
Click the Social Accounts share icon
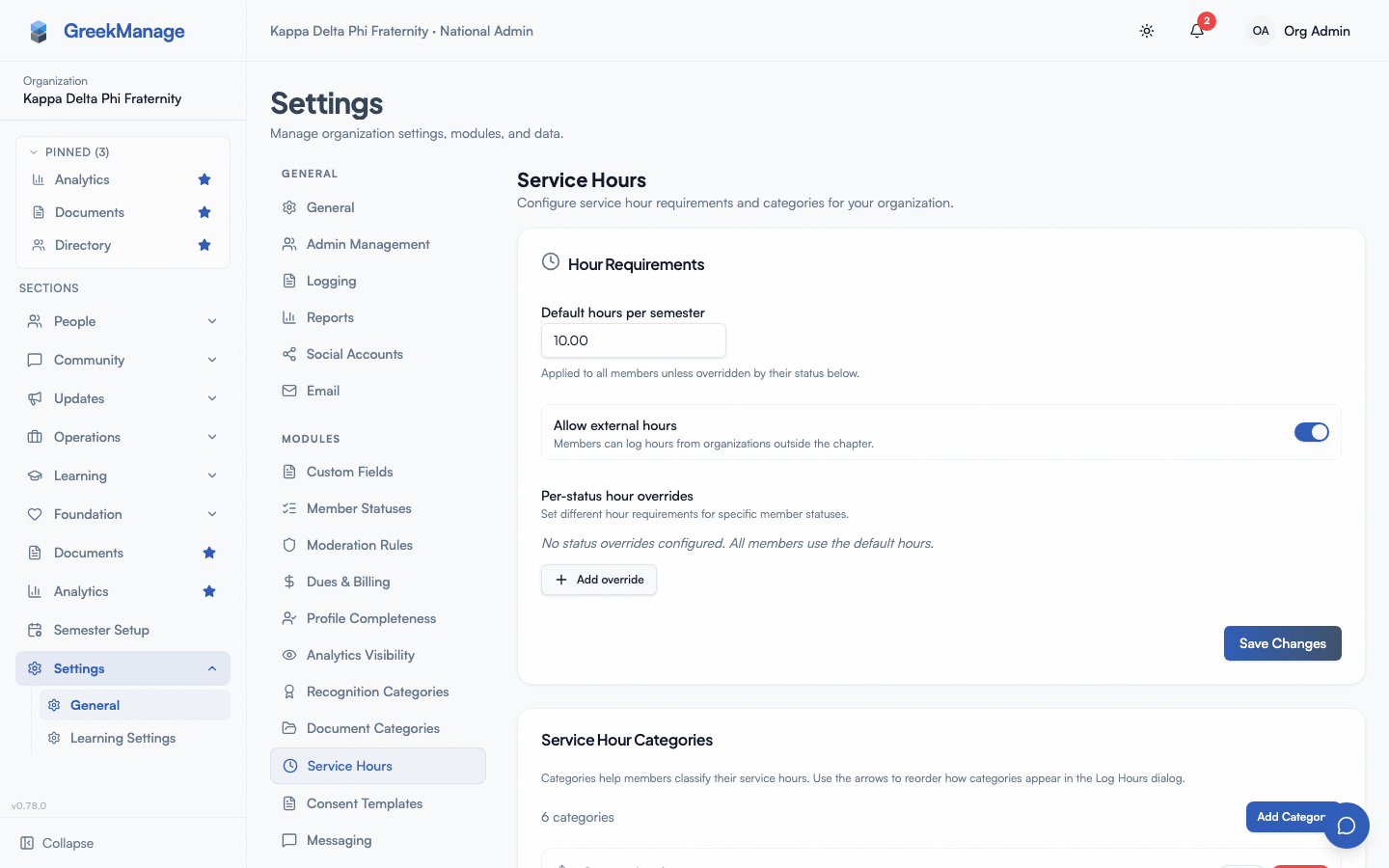(289, 354)
